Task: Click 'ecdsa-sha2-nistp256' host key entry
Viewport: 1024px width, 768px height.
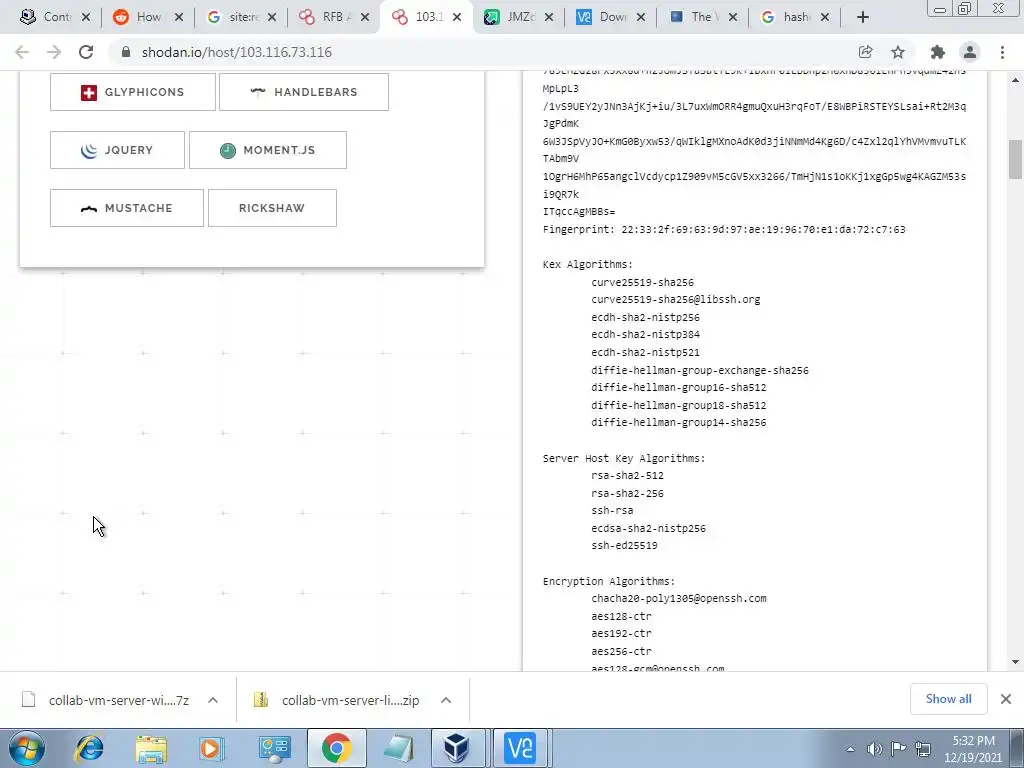Action: click(648, 528)
